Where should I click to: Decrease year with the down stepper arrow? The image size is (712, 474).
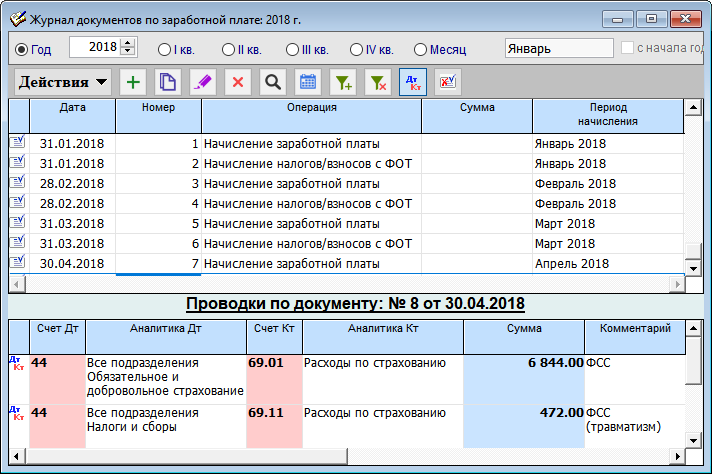coord(128,51)
